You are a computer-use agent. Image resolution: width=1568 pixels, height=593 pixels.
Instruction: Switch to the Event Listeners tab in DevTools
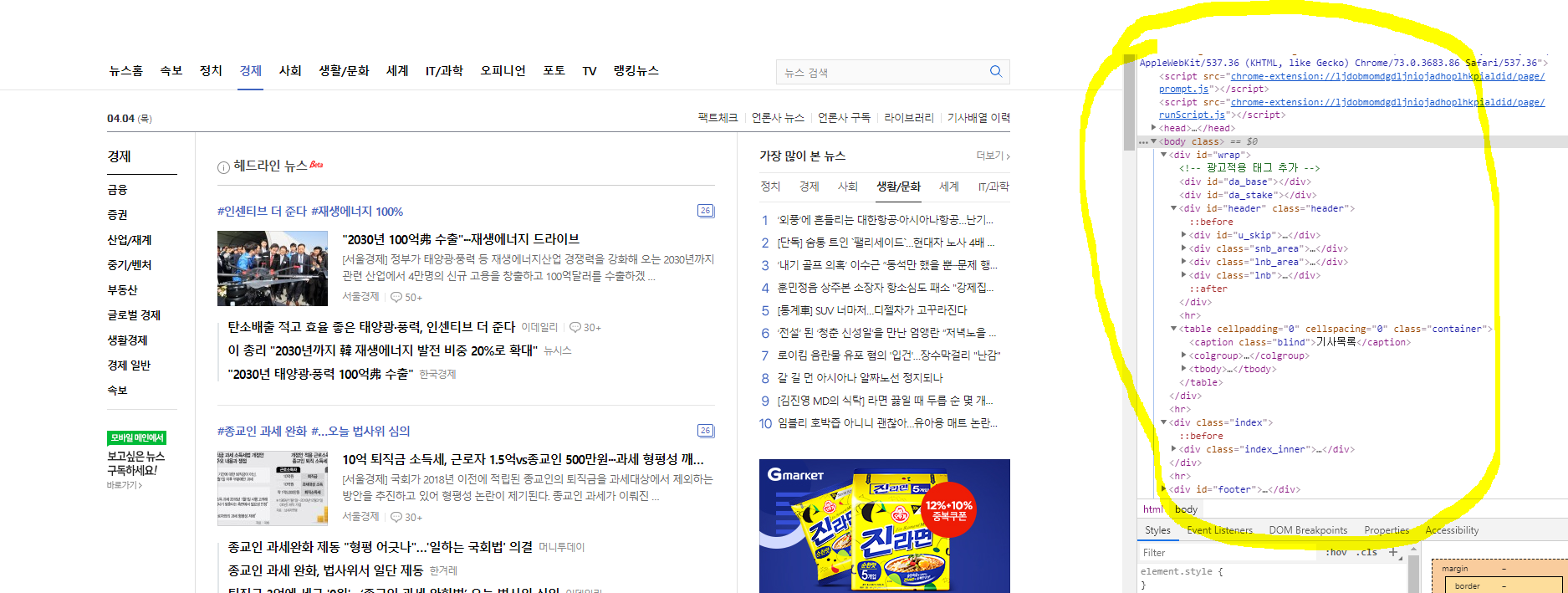(1219, 530)
